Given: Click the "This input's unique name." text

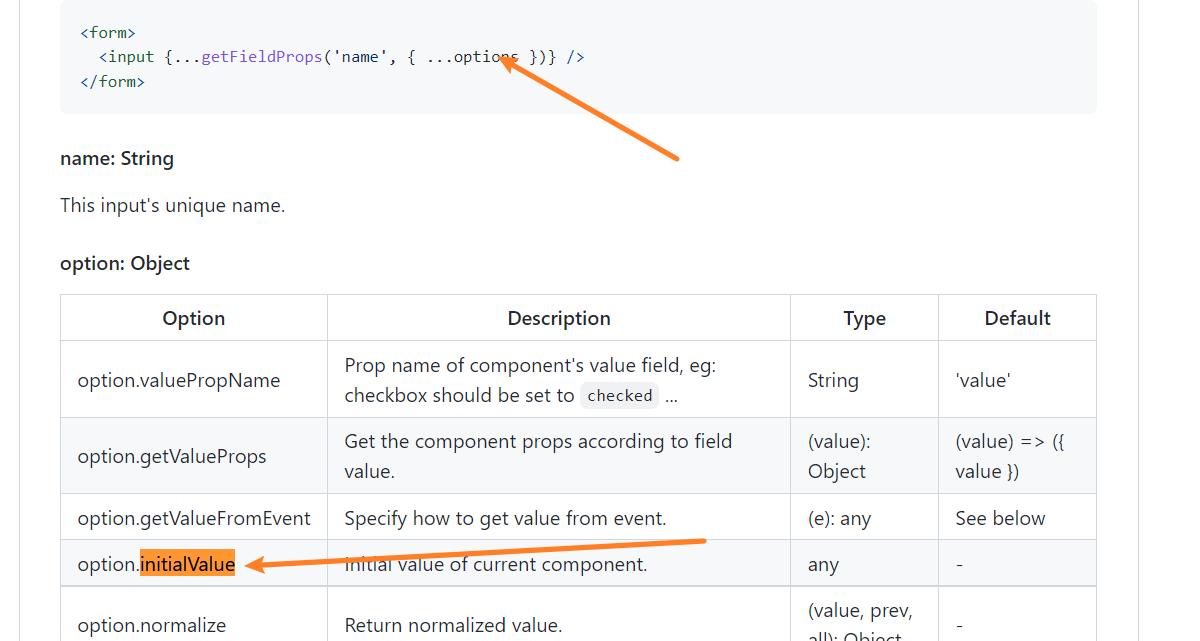Looking at the screenshot, I should click(x=172, y=206).
